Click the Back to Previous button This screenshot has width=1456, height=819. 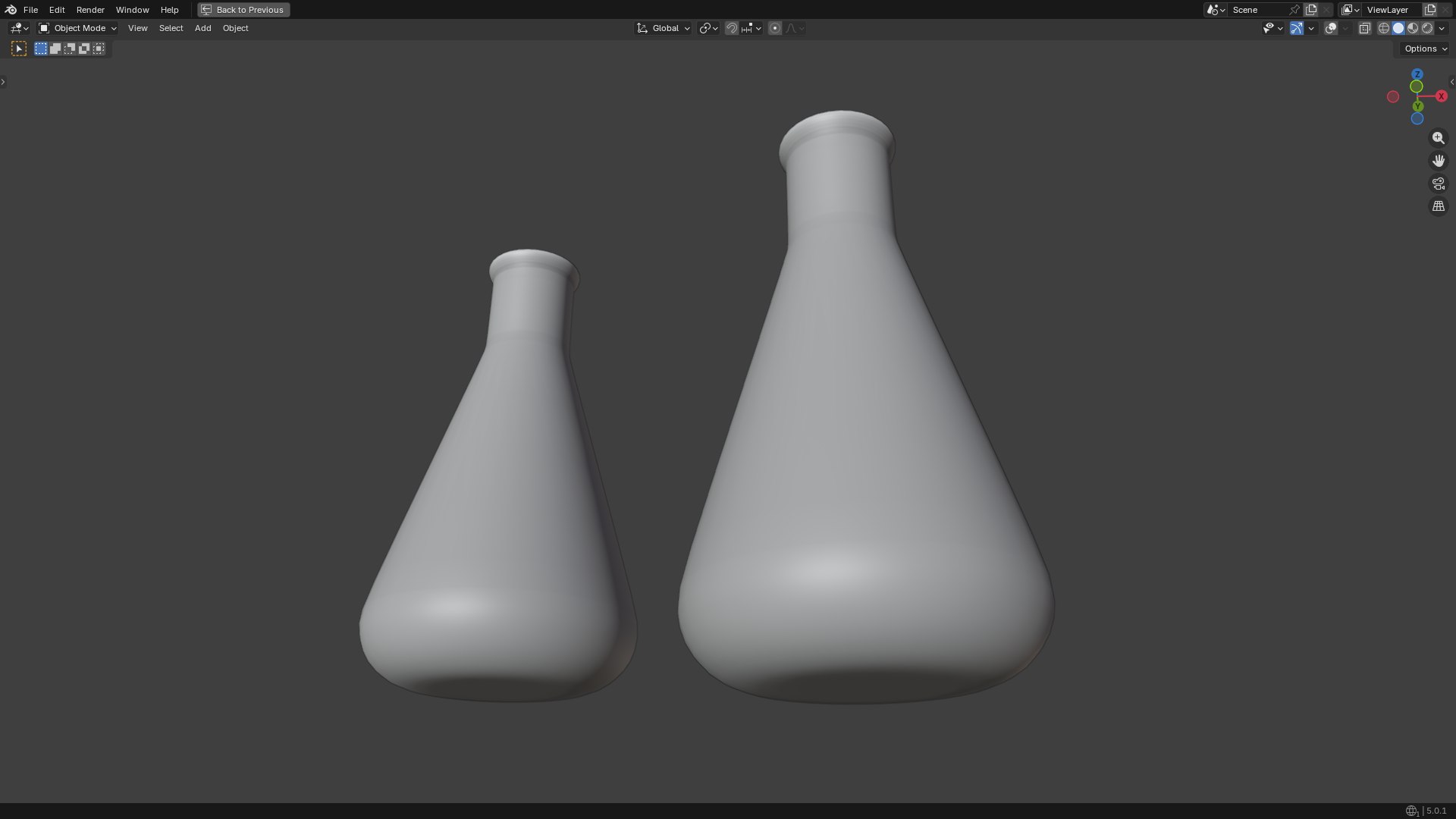243,10
